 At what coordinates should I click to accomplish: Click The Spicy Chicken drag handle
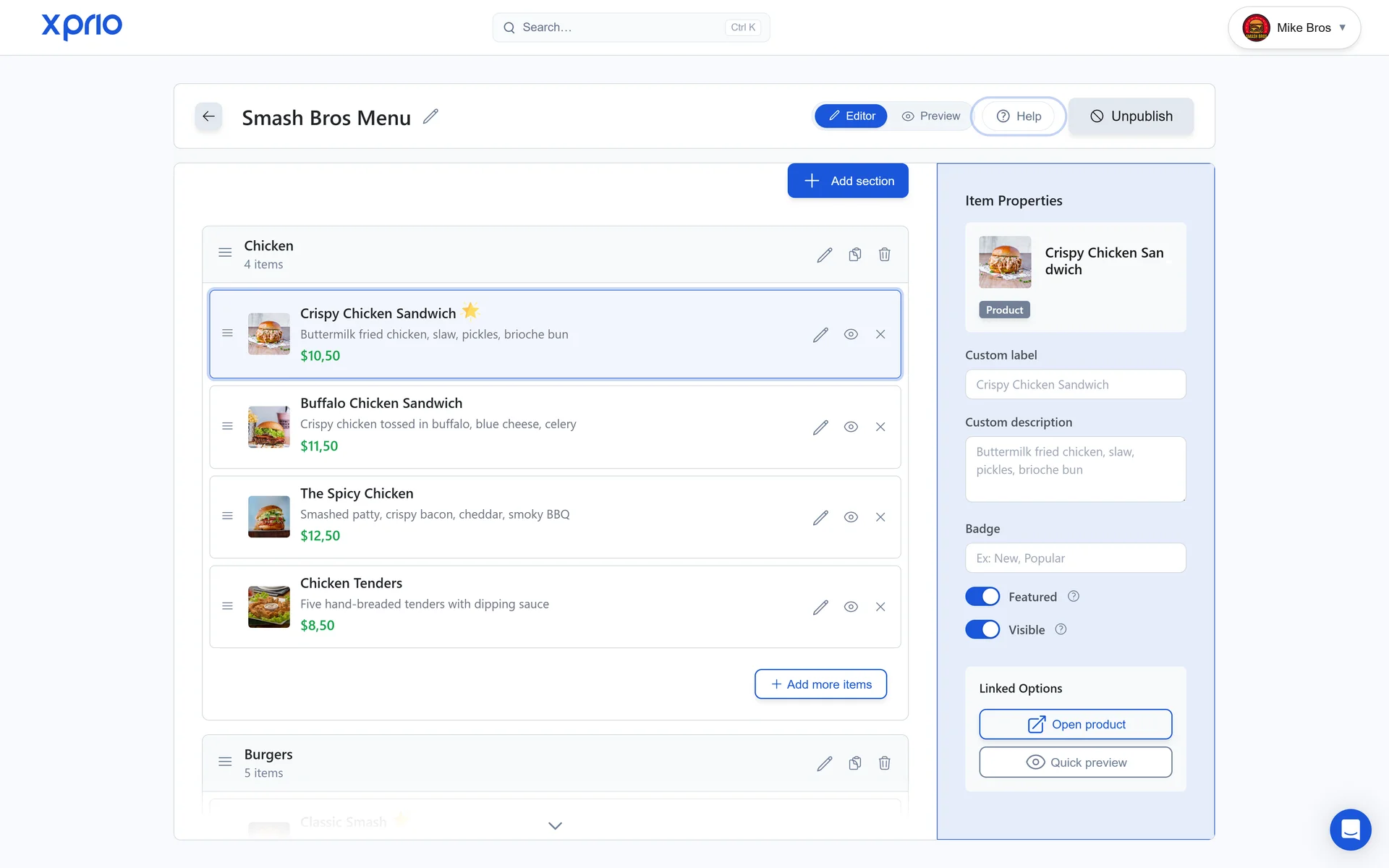[227, 516]
